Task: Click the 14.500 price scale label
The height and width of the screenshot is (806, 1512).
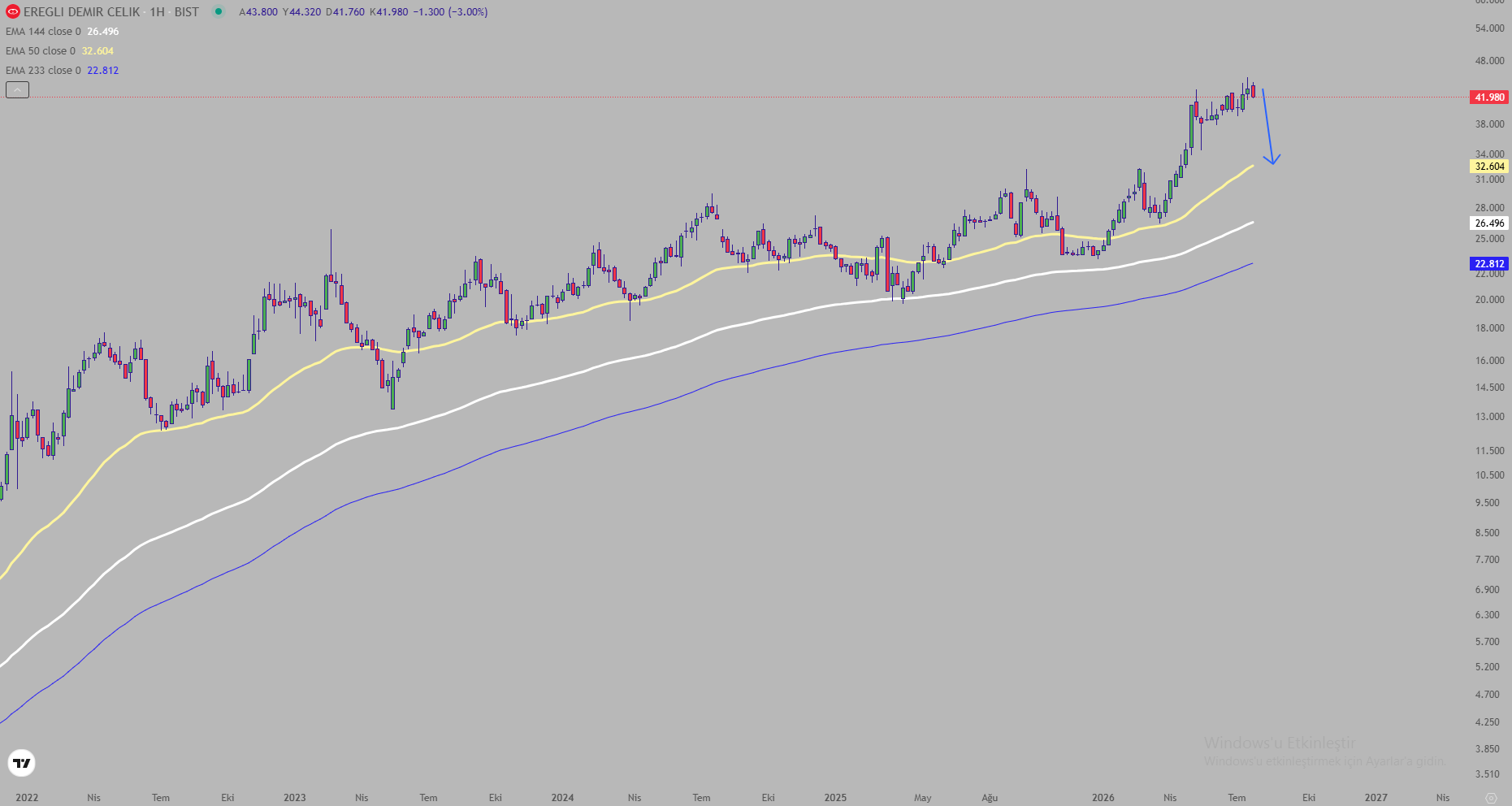Action: point(1490,388)
